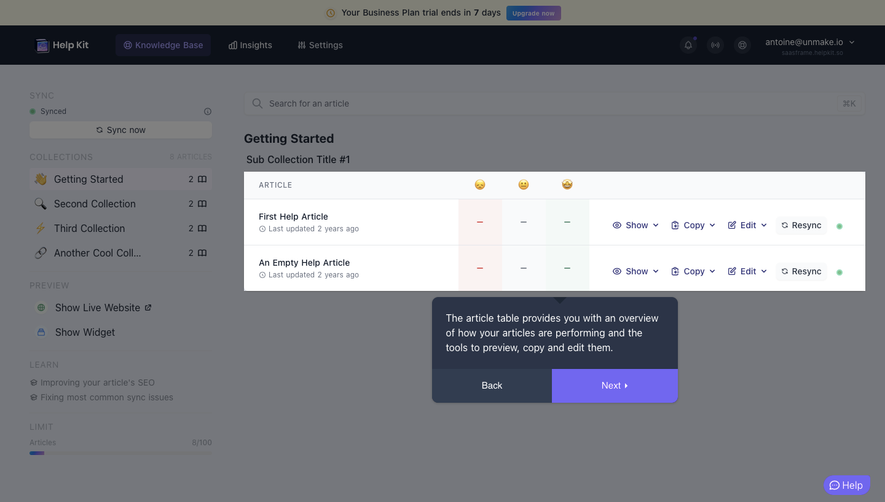Click the Upgrade now button
The image size is (885, 502).
533,13
